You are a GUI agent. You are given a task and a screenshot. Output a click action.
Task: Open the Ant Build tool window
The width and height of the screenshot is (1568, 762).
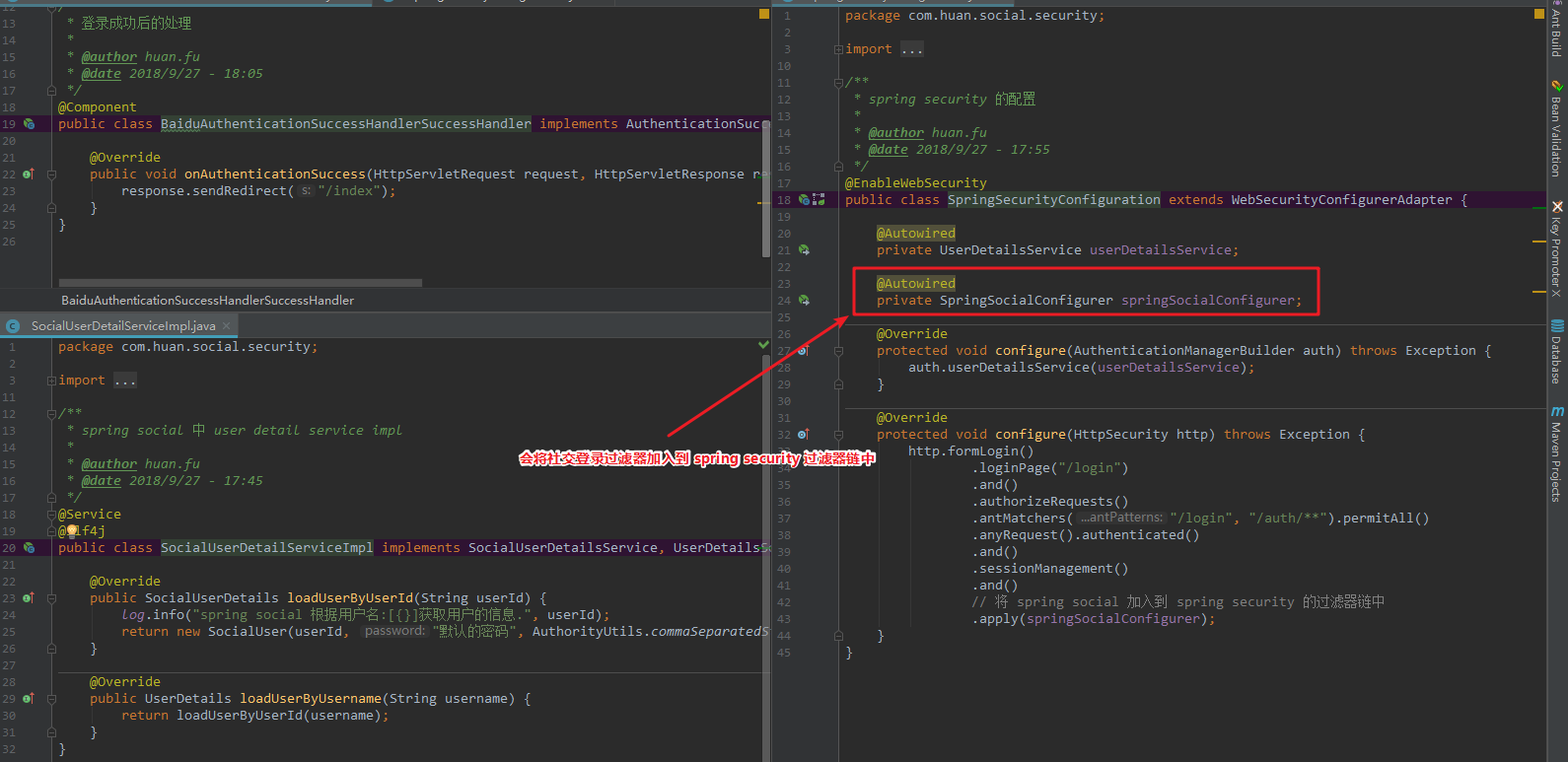[1557, 30]
